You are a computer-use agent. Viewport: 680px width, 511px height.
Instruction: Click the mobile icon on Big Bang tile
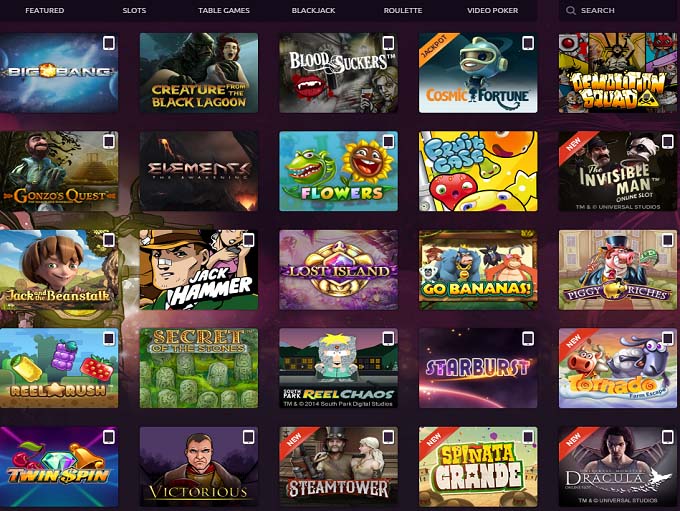108,43
